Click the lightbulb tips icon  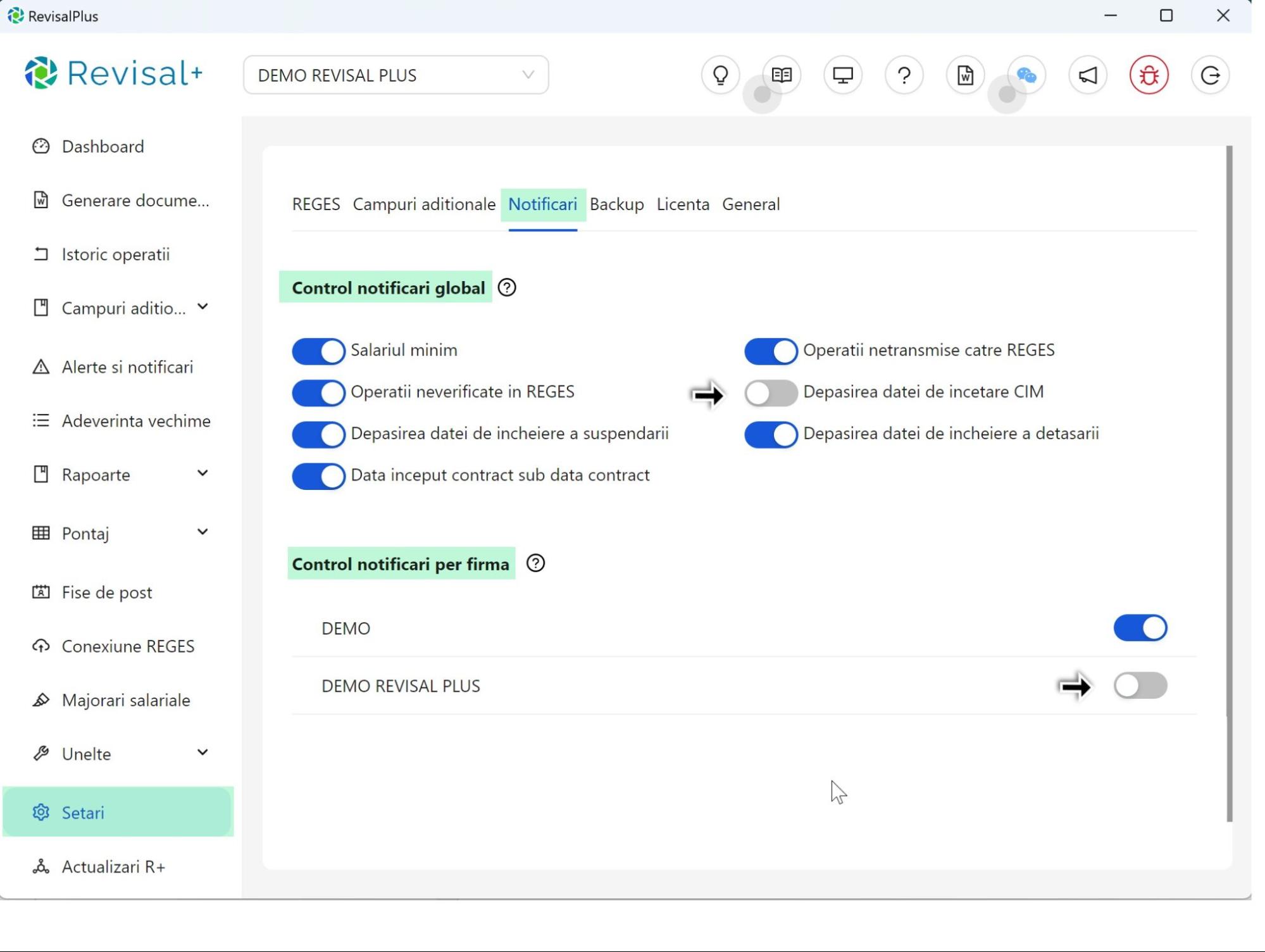720,75
